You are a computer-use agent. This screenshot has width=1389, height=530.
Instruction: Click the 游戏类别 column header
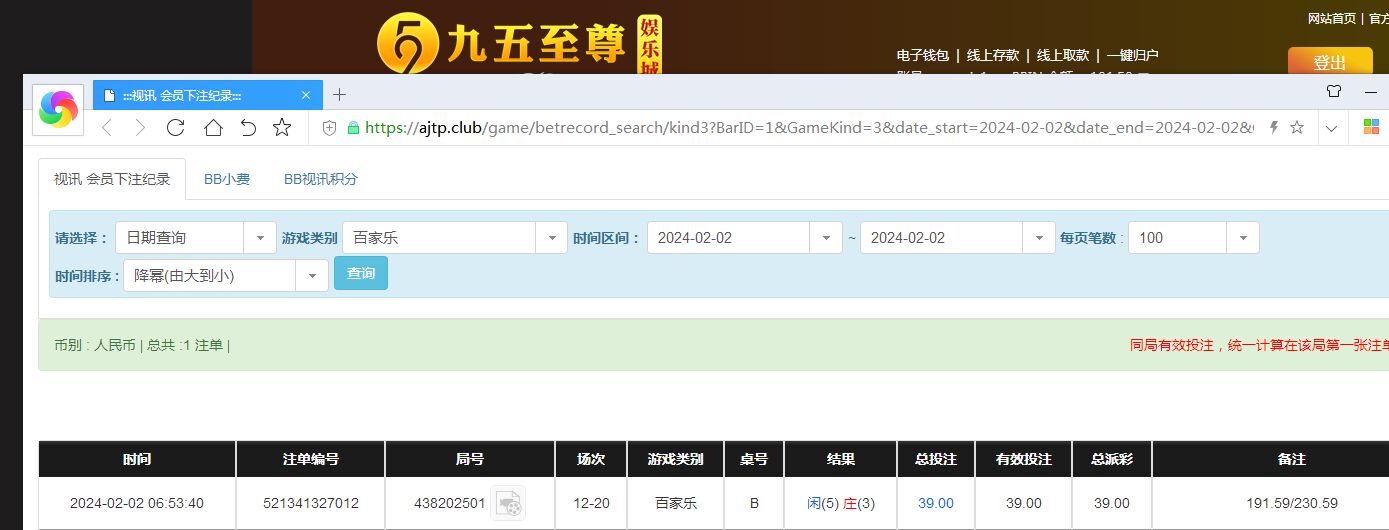pos(676,459)
